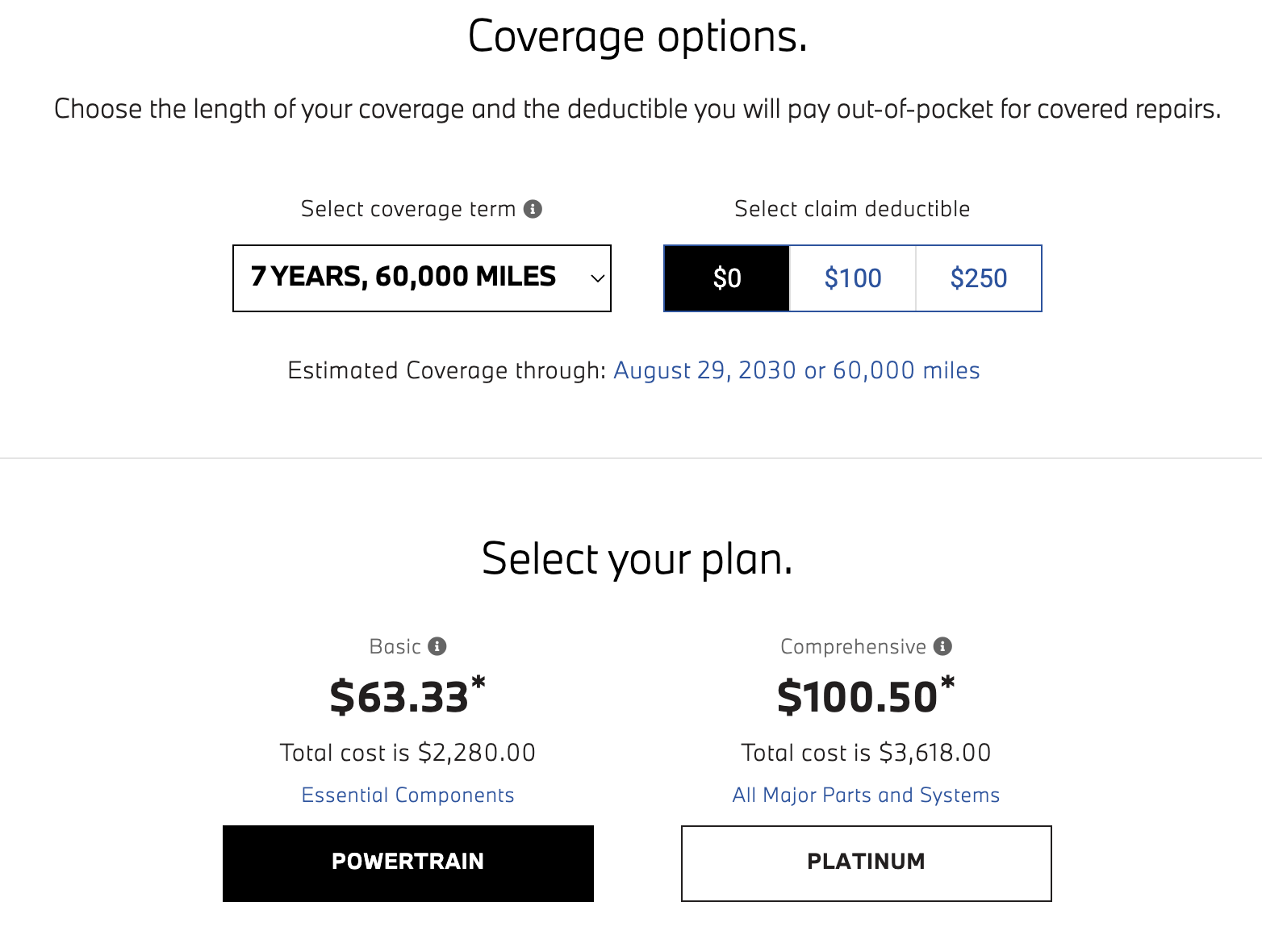The image size is (1262, 952).
Task: Open the Comprehensive plan info icon
Action: coord(942,646)
